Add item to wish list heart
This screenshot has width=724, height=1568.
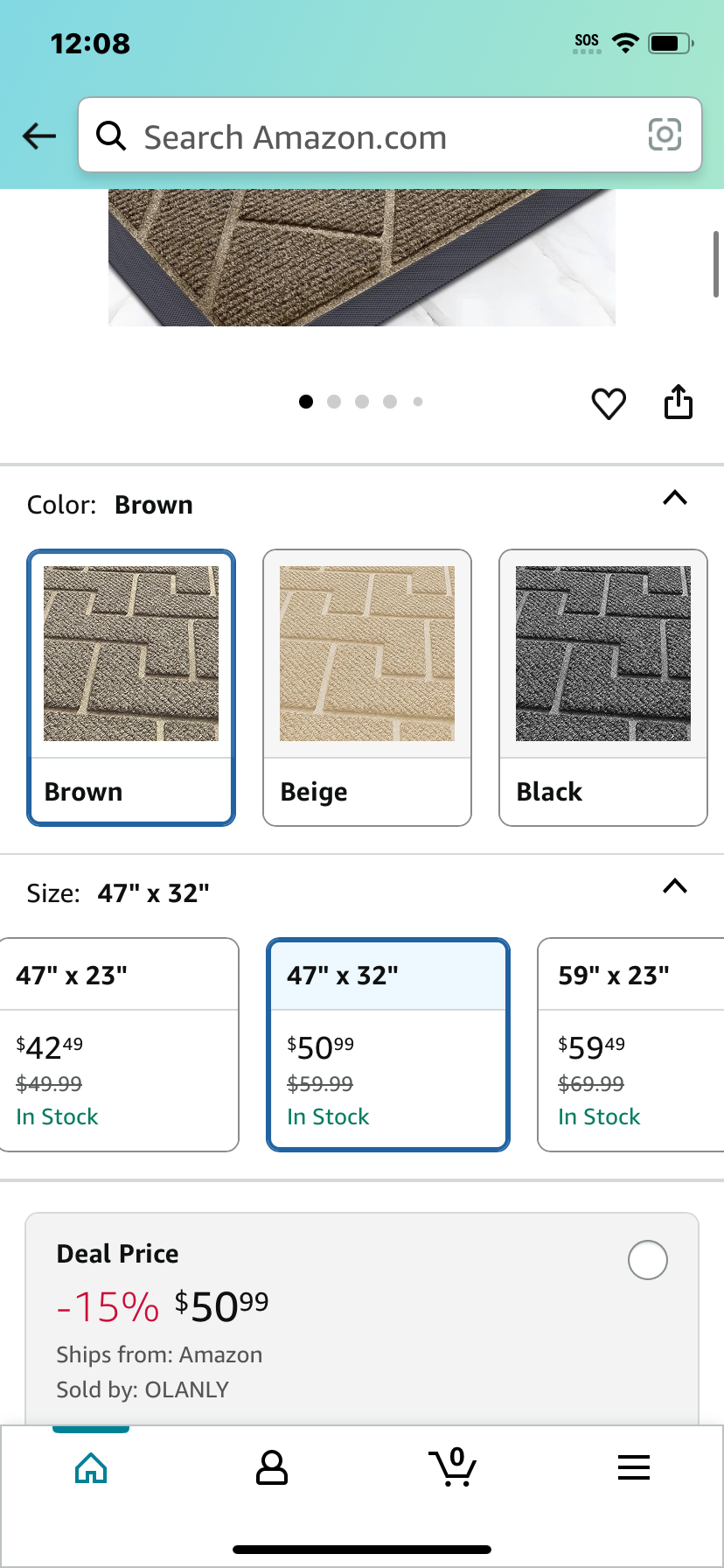[x=609, y=403]
